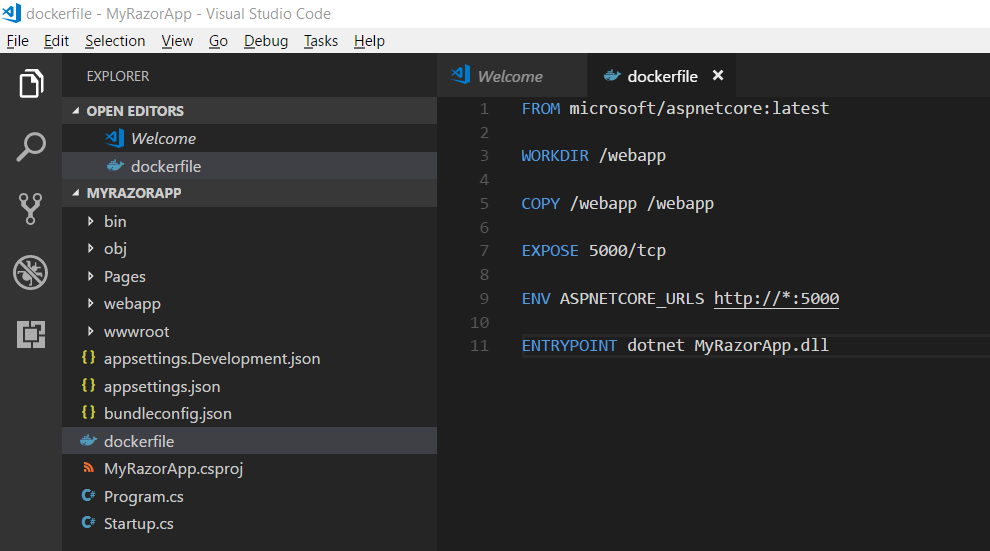Collapse the MYRAZORAPP folder section

point(76,193)
